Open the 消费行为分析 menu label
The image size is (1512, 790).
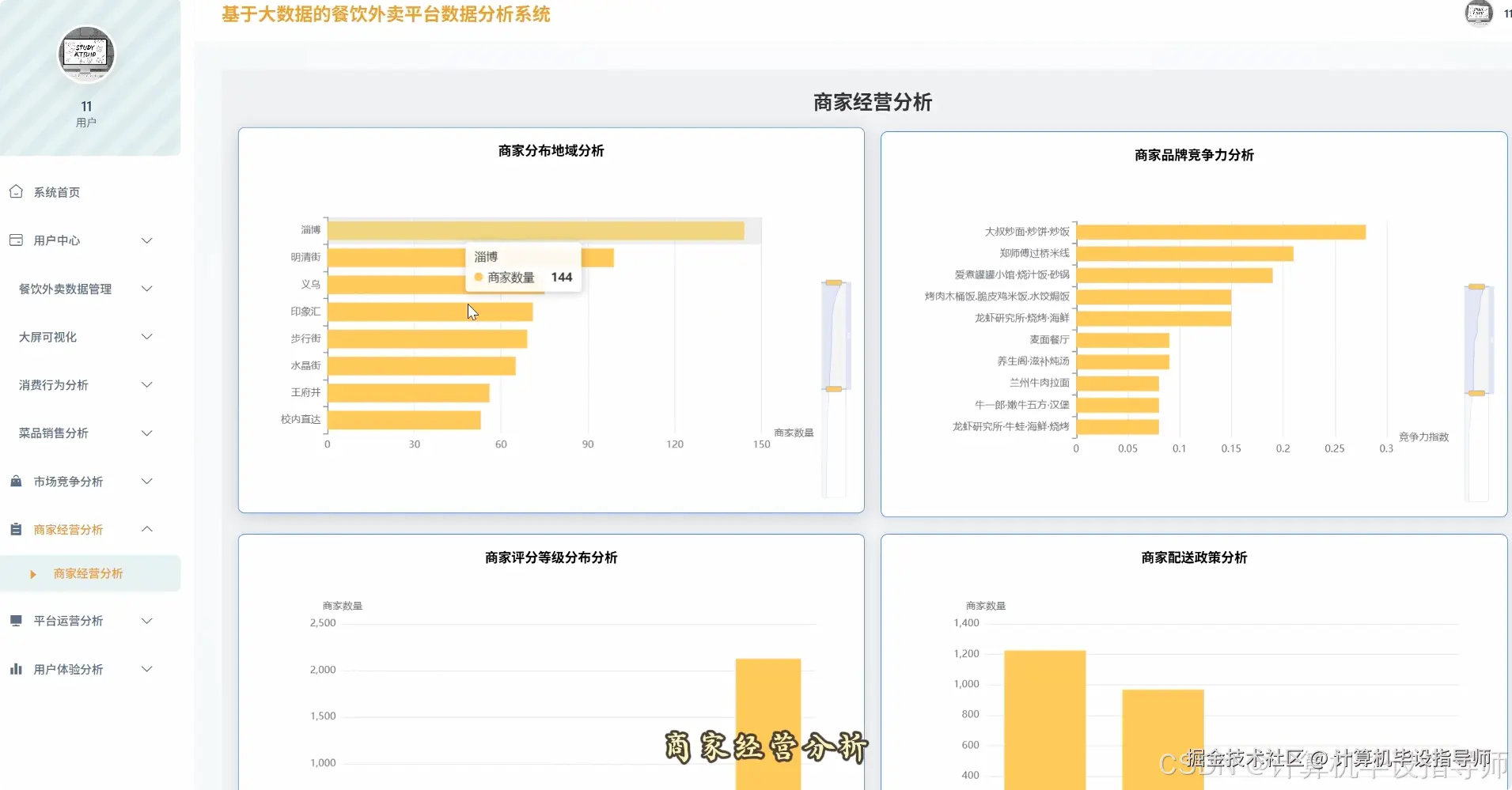click(x=53, y=385)
